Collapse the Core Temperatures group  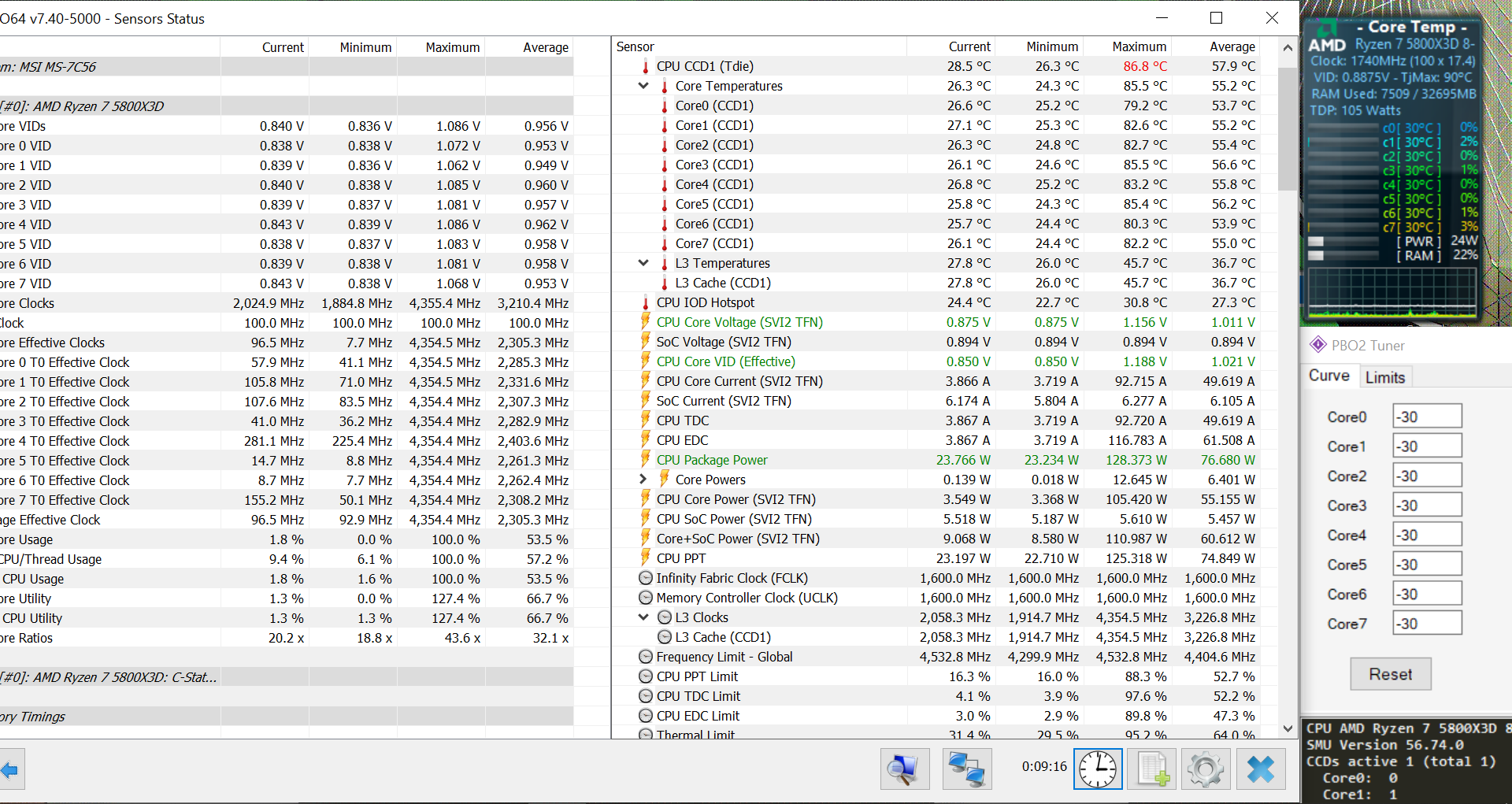pyautogui.click(x=643, y=86)
